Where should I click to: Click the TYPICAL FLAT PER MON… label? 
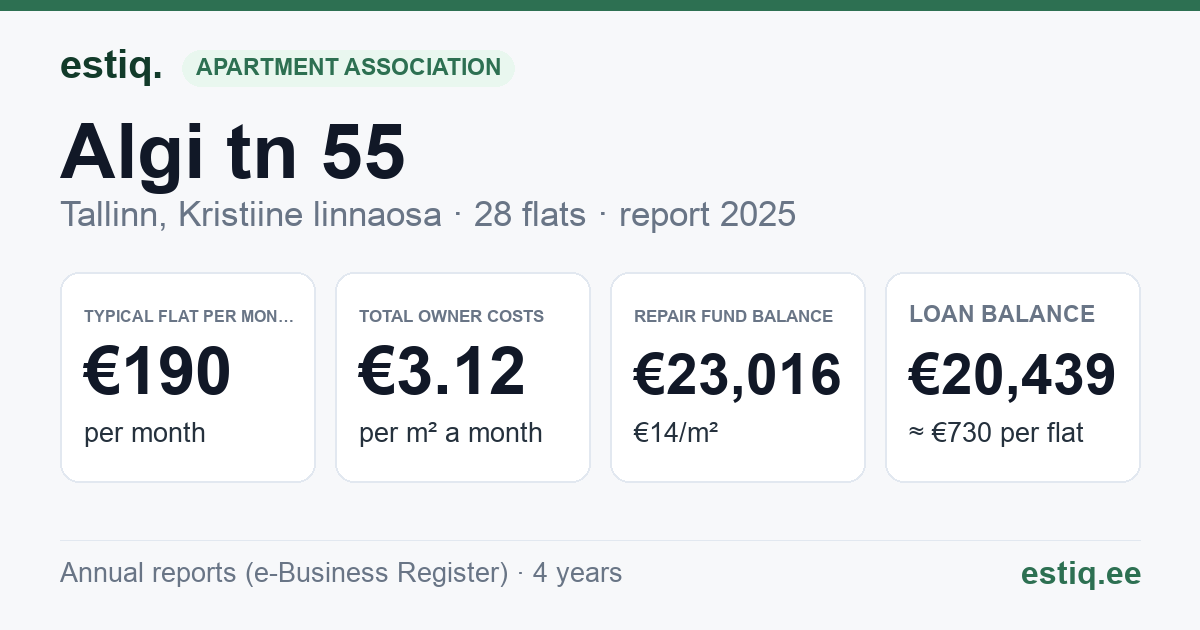(189, 316)
